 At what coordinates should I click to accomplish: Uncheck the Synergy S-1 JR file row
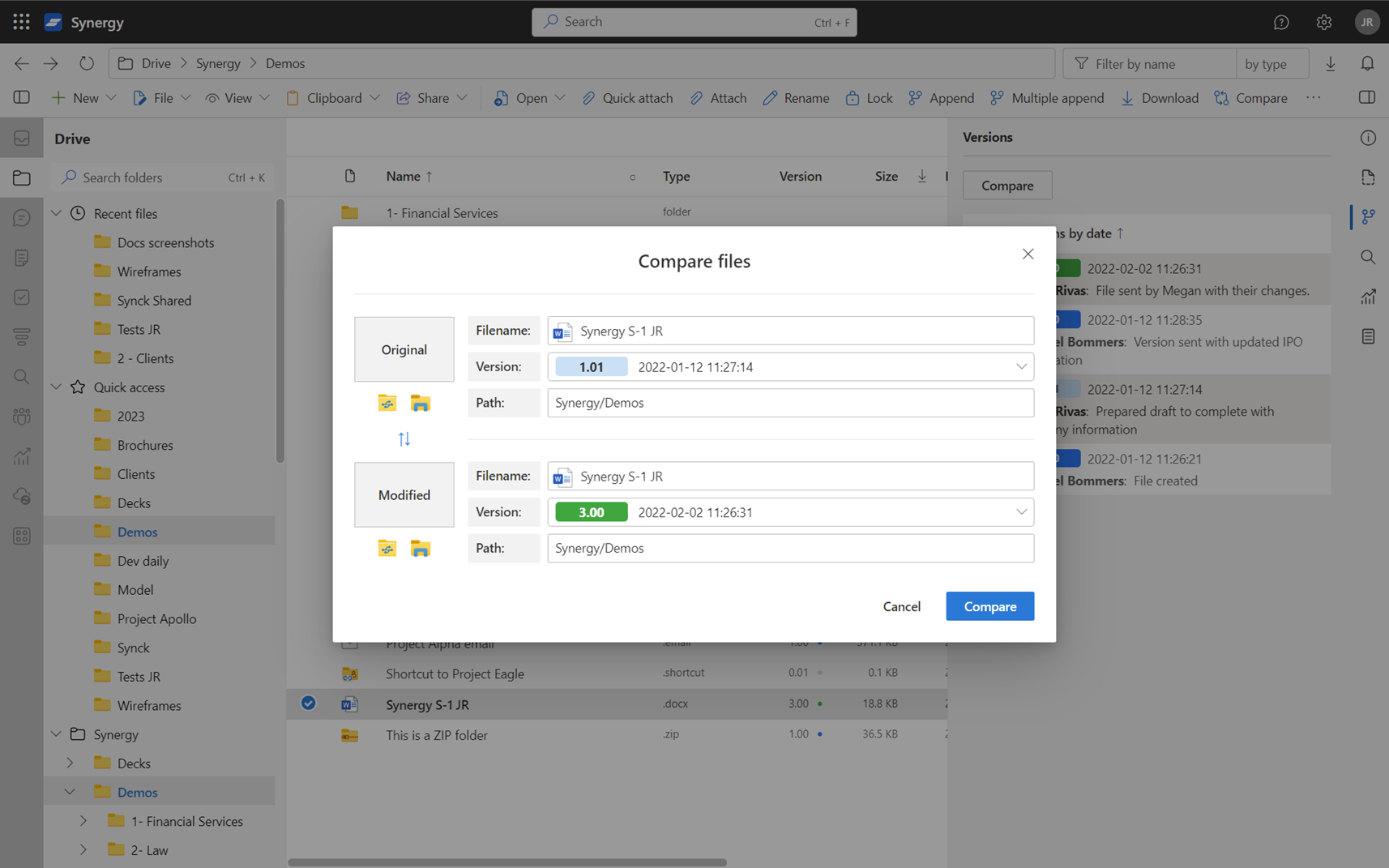pos(309,703)
